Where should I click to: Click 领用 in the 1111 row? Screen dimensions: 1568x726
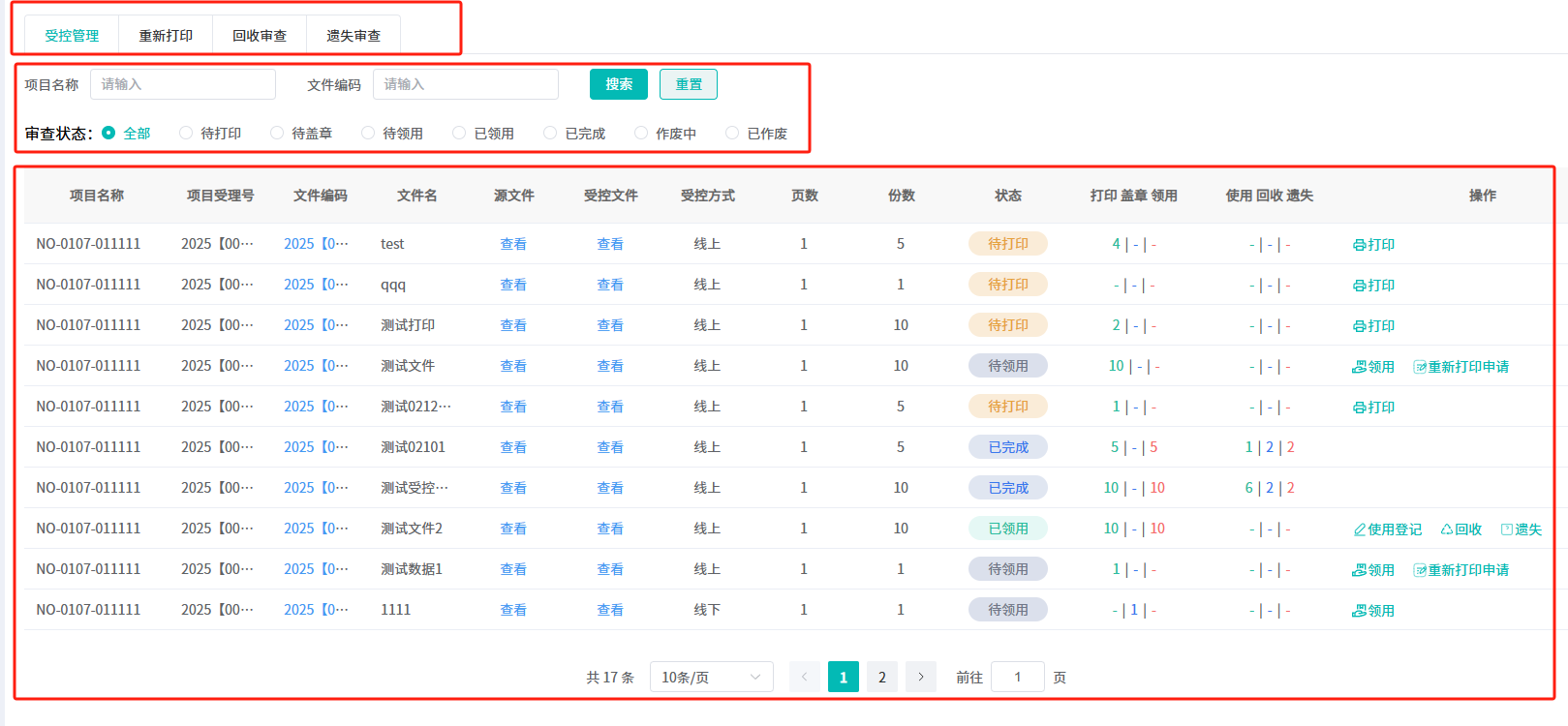[x=1373, y=610]
